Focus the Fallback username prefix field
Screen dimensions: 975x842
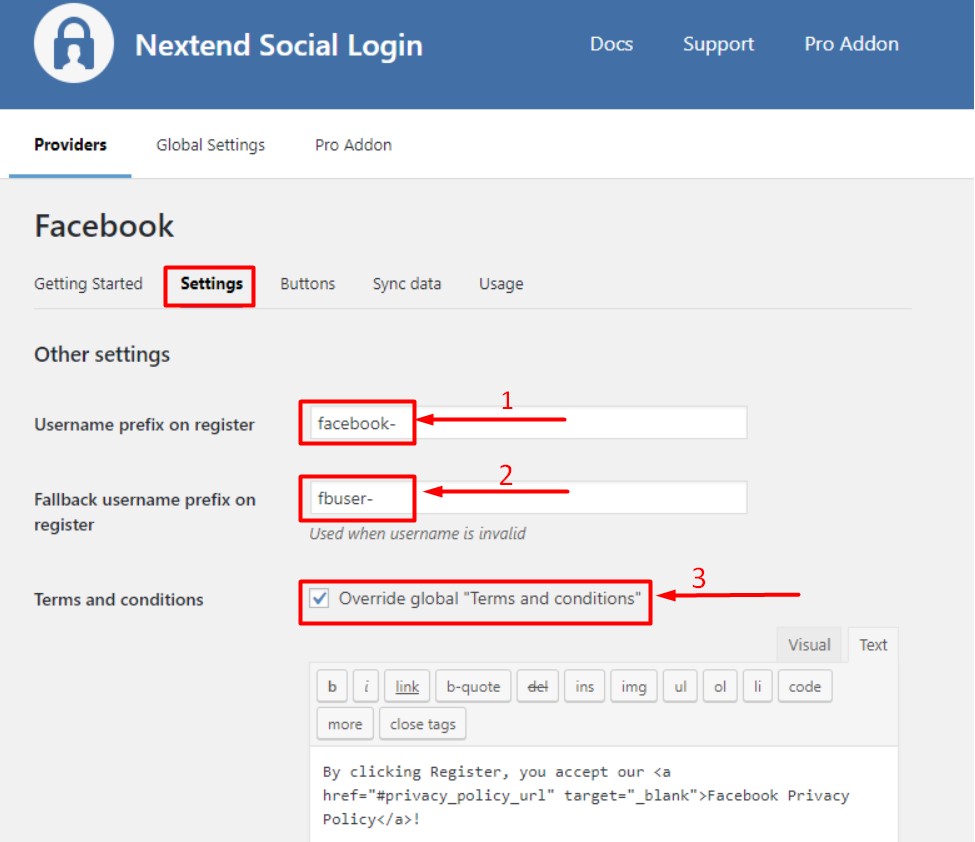528,497
